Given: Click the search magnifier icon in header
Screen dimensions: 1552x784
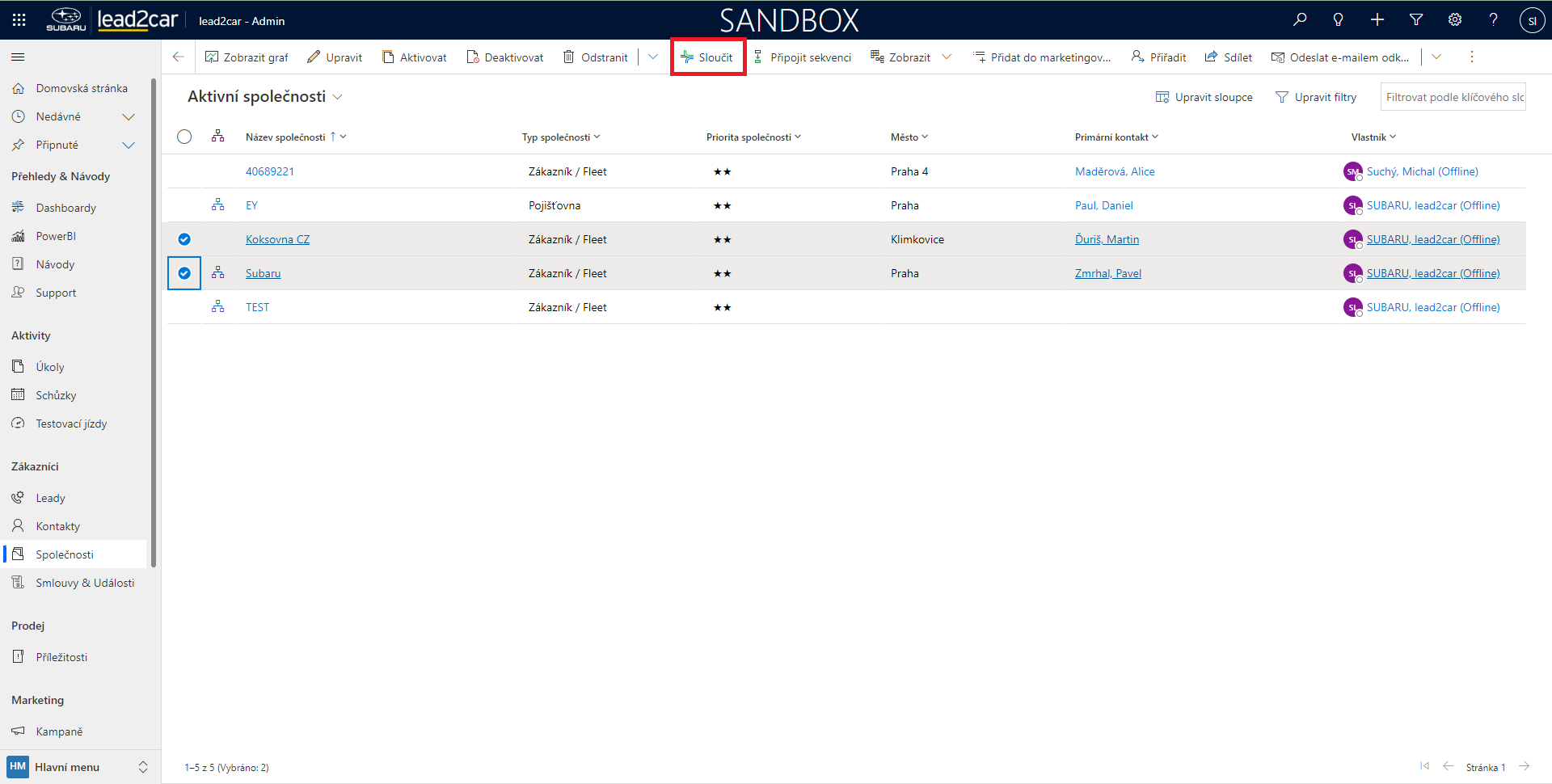Looking at the screenshot, I should tap(1300, 20).
